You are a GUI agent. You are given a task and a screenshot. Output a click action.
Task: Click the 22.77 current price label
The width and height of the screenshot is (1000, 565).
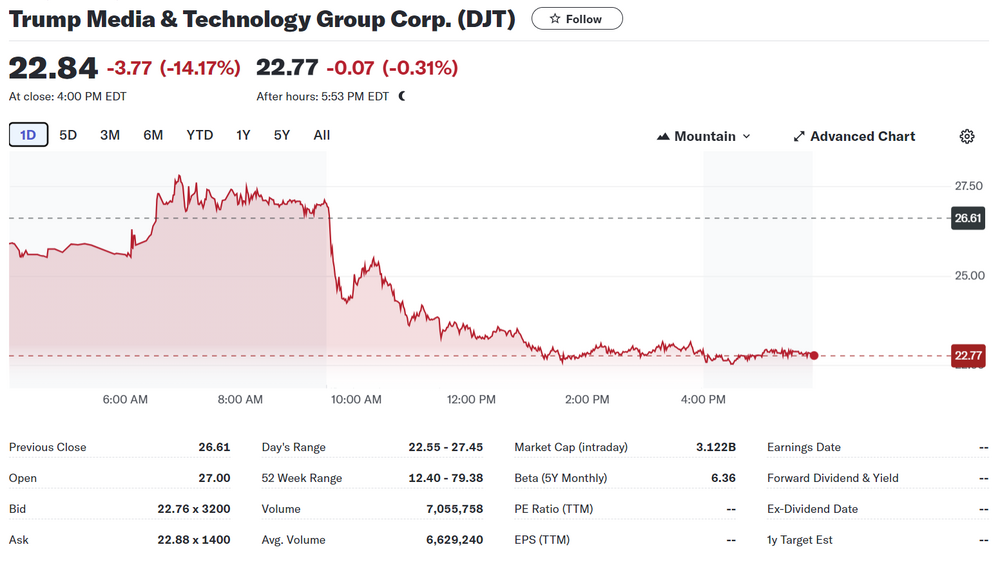point(968,355)
